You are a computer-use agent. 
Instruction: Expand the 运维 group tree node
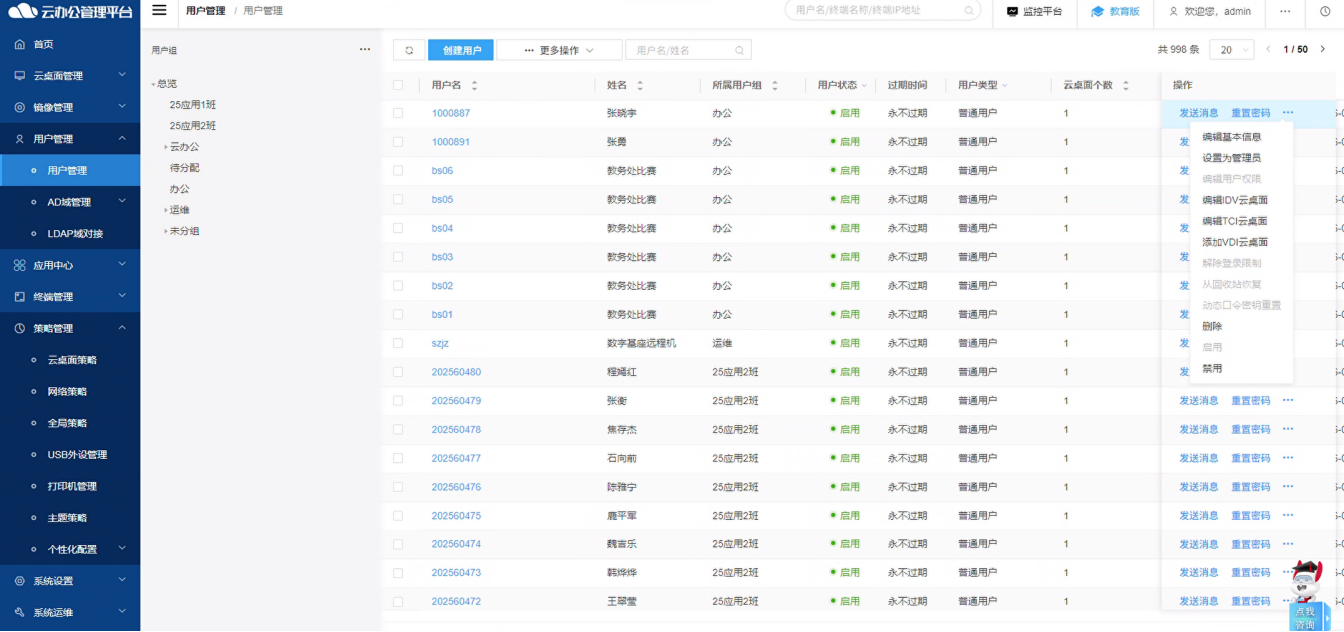tap(166, 210)
